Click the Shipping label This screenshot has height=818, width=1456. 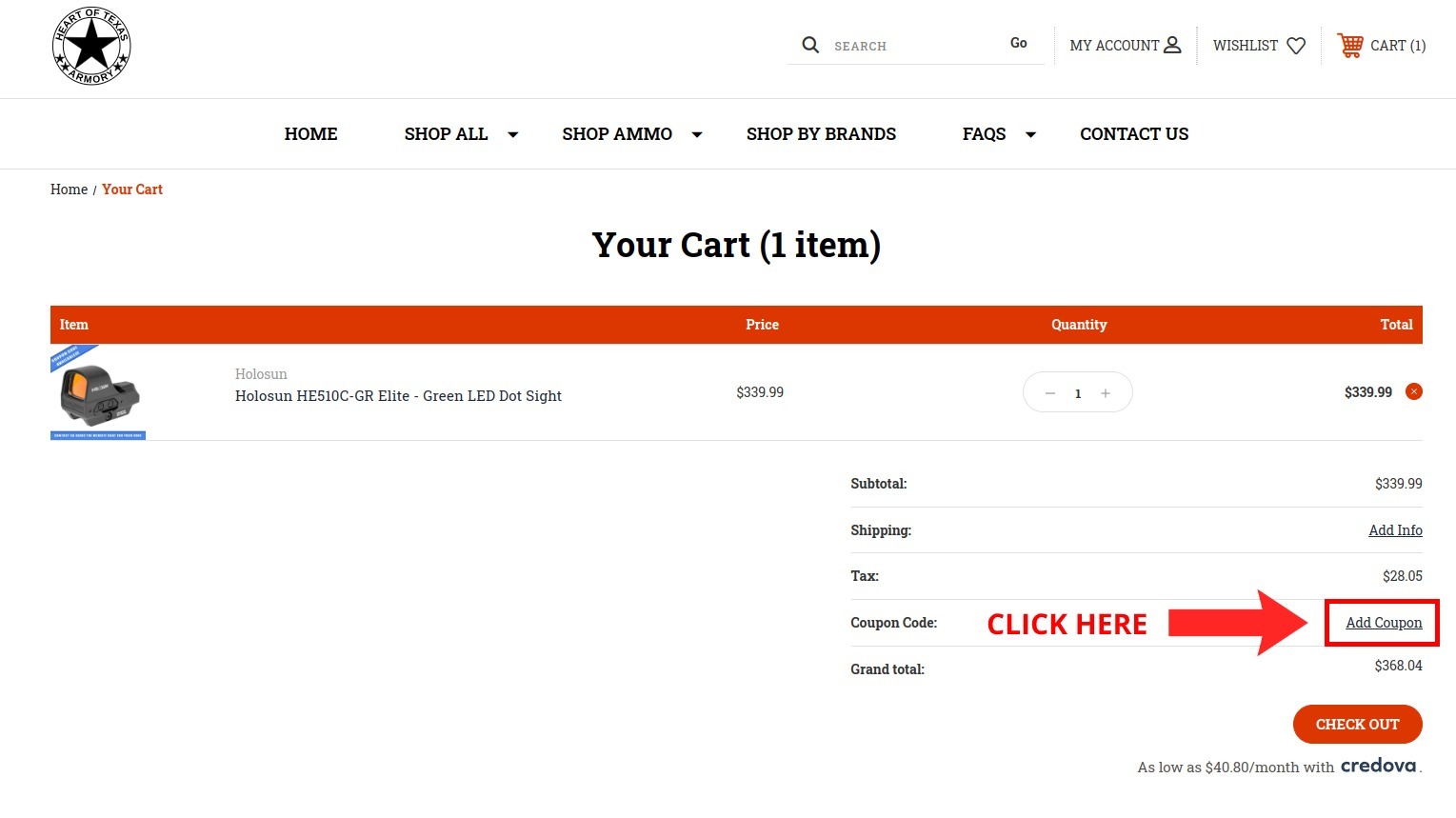[881, 530]
